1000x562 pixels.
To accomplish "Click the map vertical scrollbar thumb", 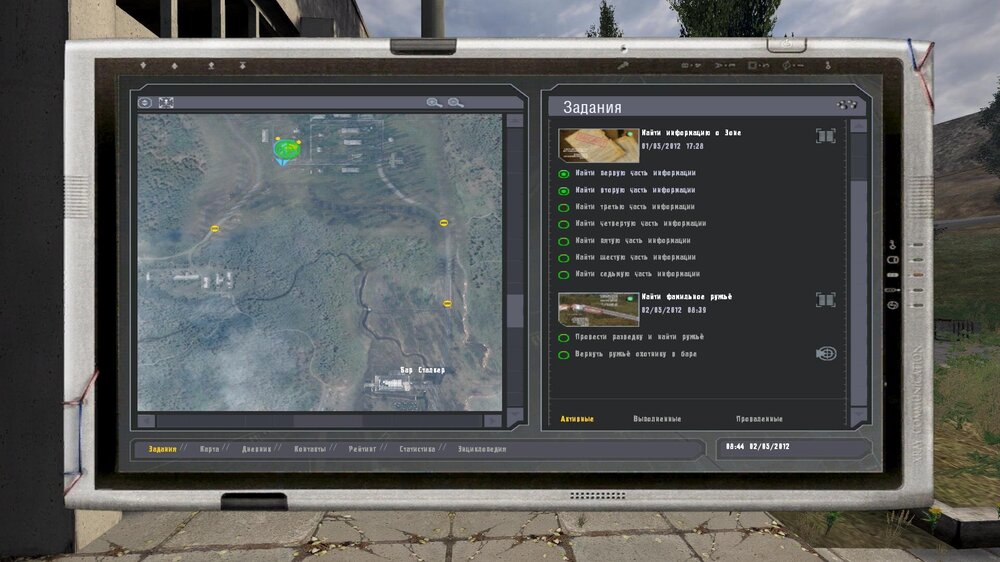I will tap(515, 311).
